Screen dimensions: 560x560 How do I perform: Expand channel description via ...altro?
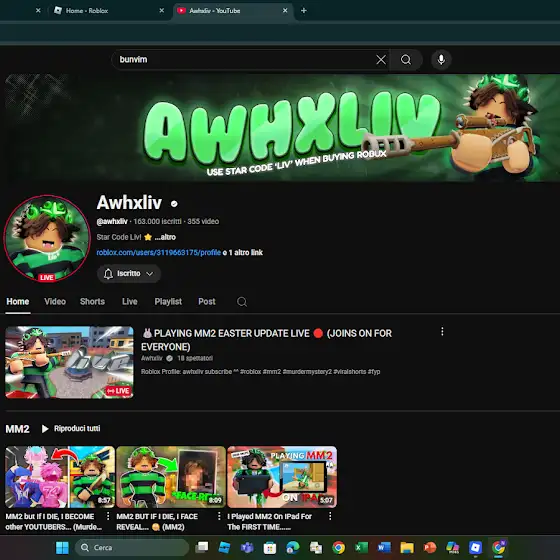165,237
